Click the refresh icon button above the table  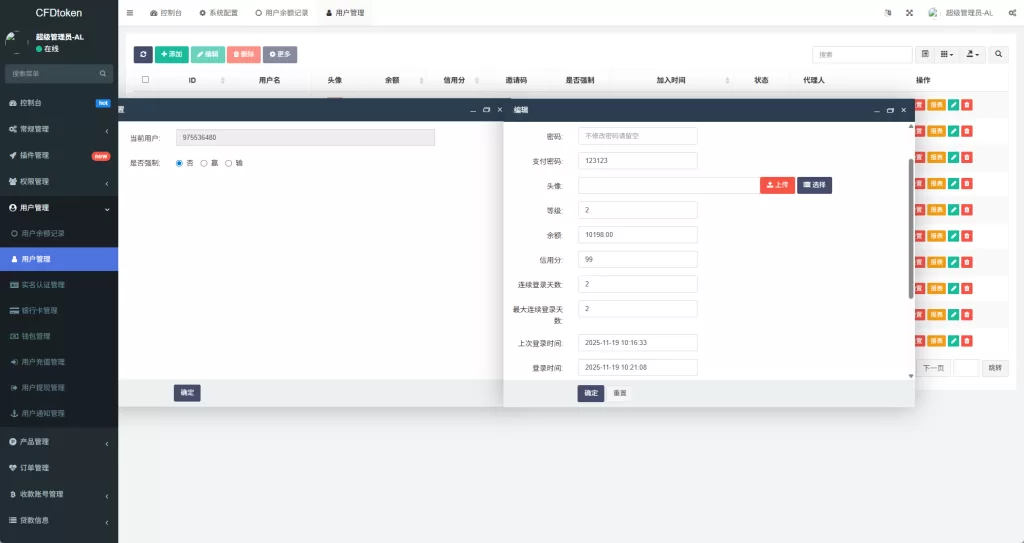(143, 54)
